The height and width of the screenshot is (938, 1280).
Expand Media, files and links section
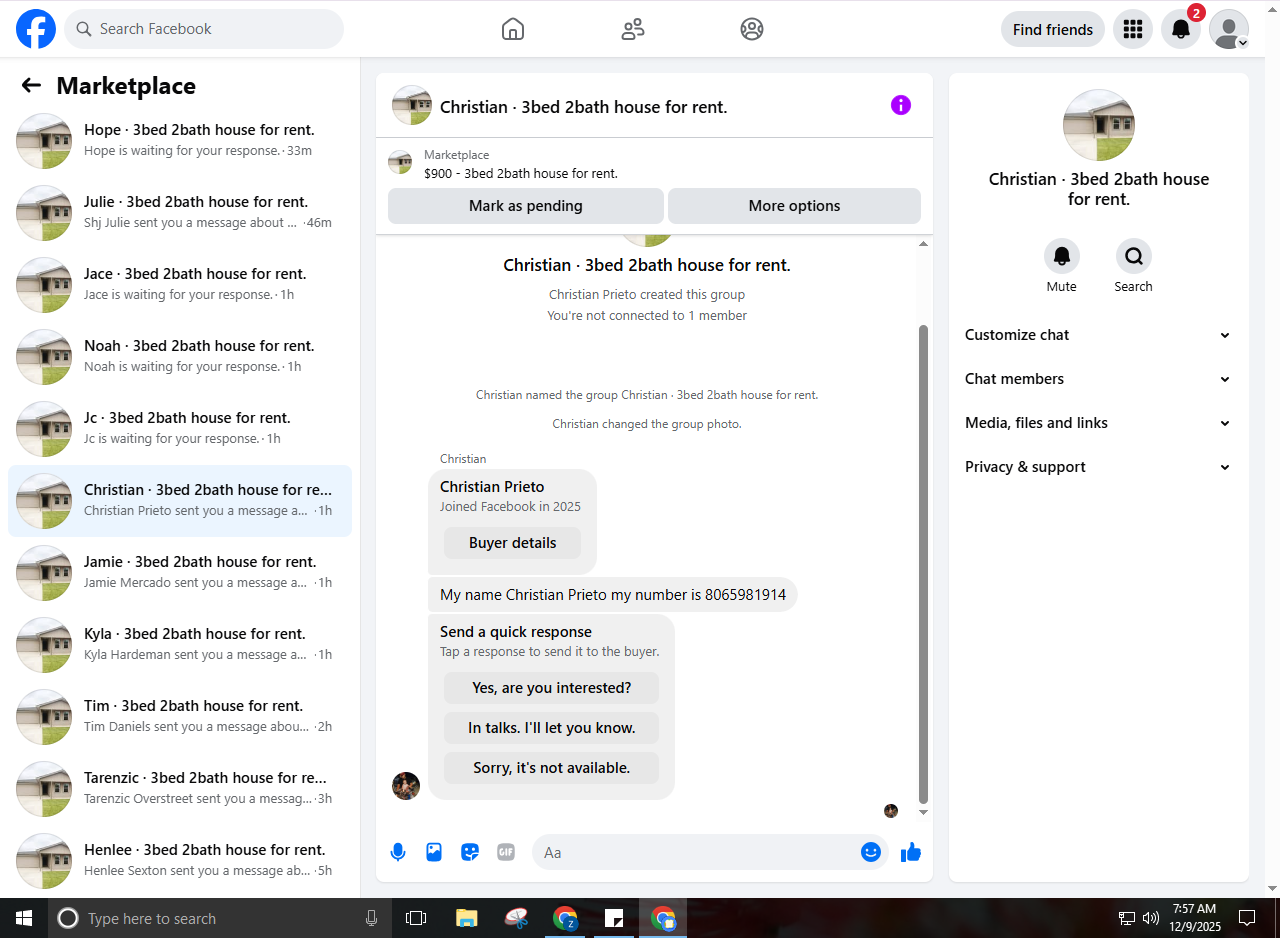point(1098,423)
